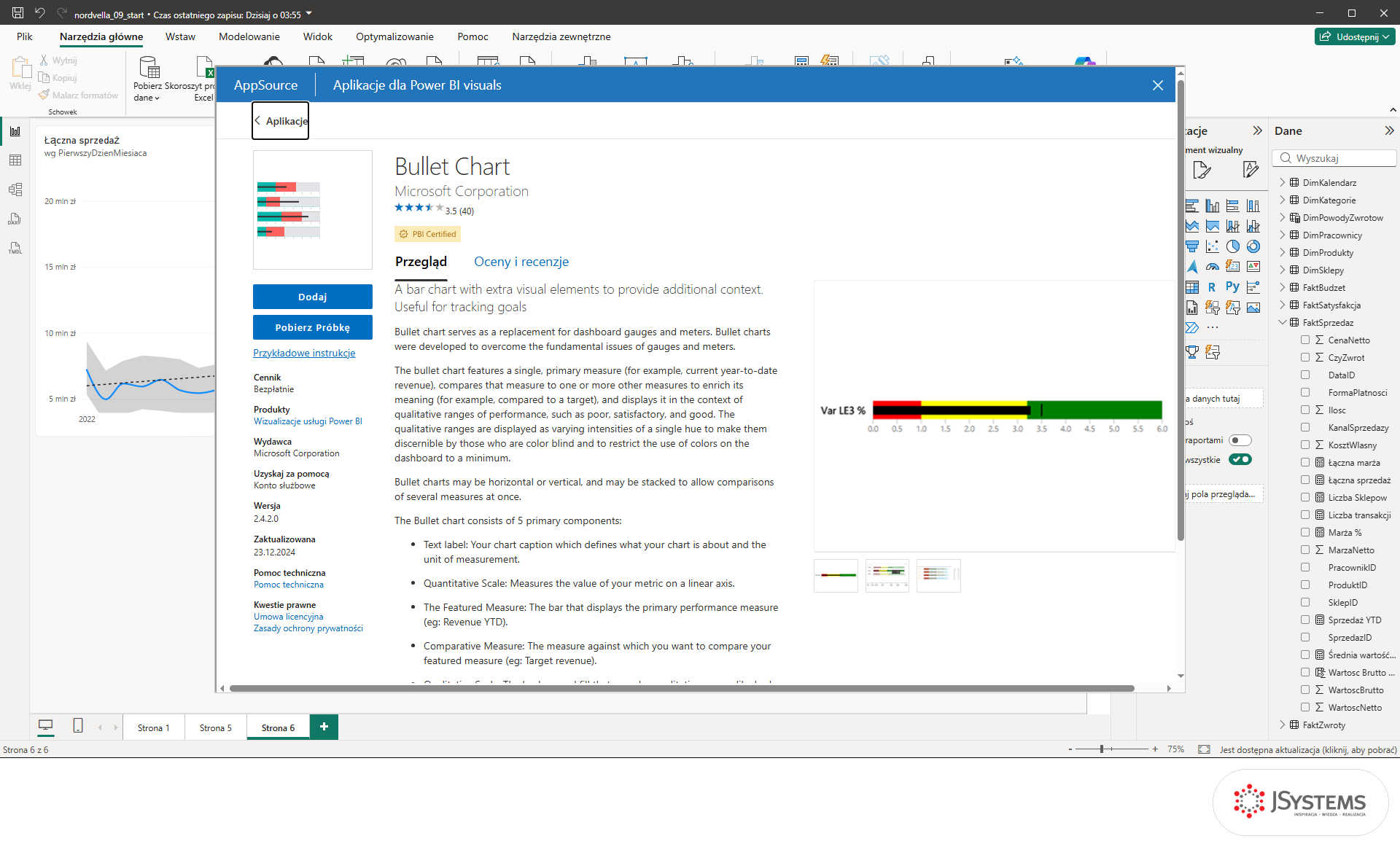Select line and clustered column chart visual

pos(1253,226)
